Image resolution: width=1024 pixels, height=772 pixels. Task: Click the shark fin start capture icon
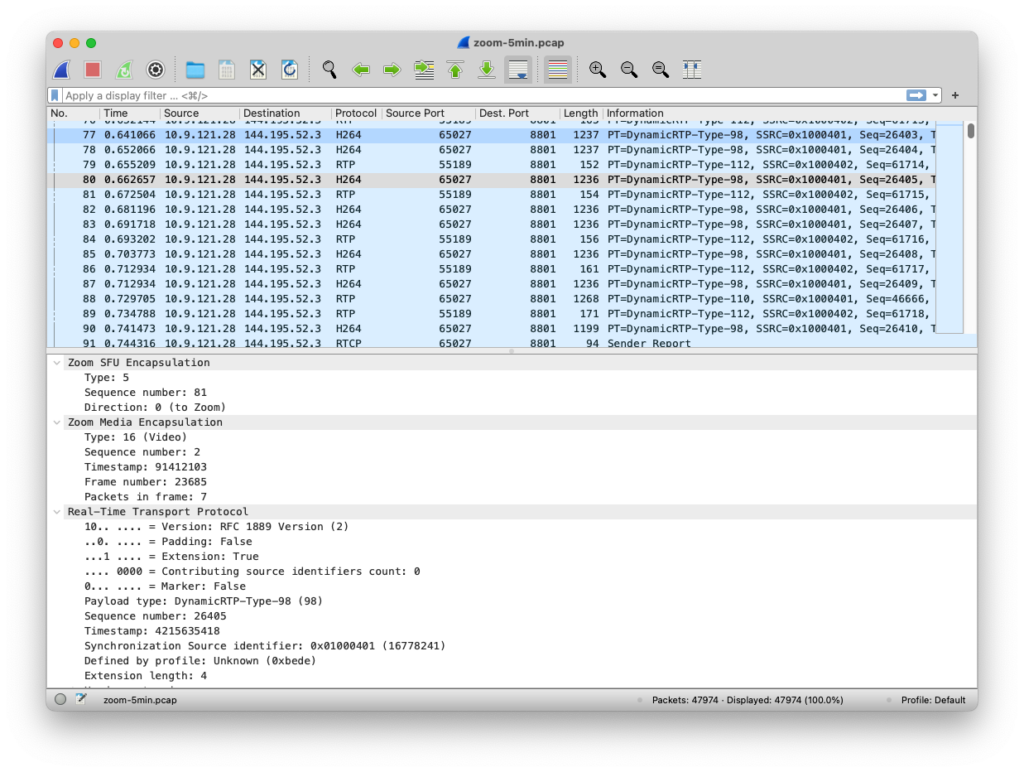click(x=62, y=69)
